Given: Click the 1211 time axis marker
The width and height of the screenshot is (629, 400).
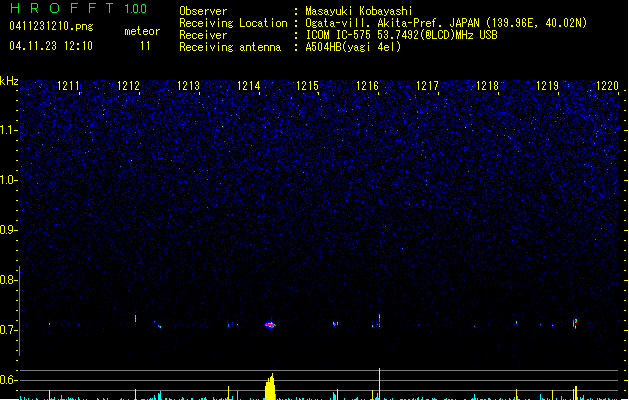Looking at the screenshot, I should 68,86.
